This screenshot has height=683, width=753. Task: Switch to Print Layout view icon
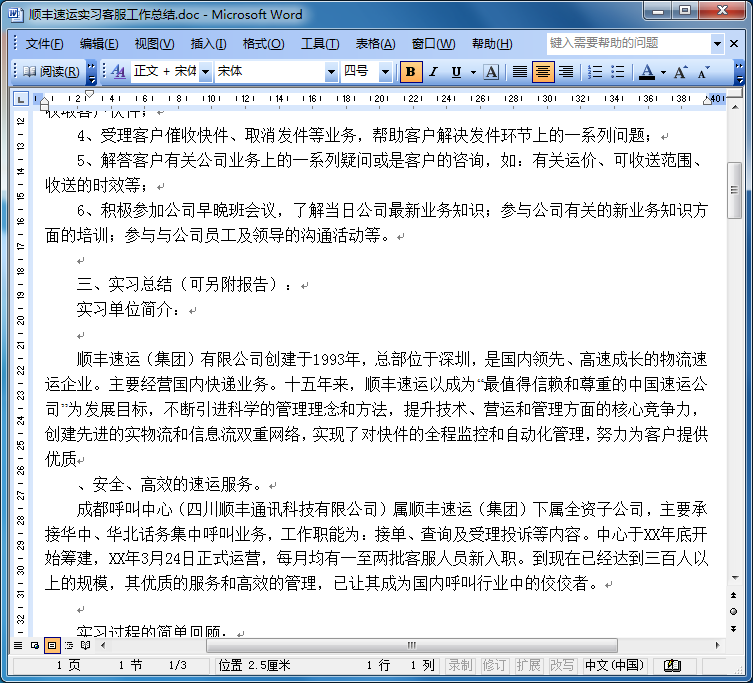pos(52,645)
